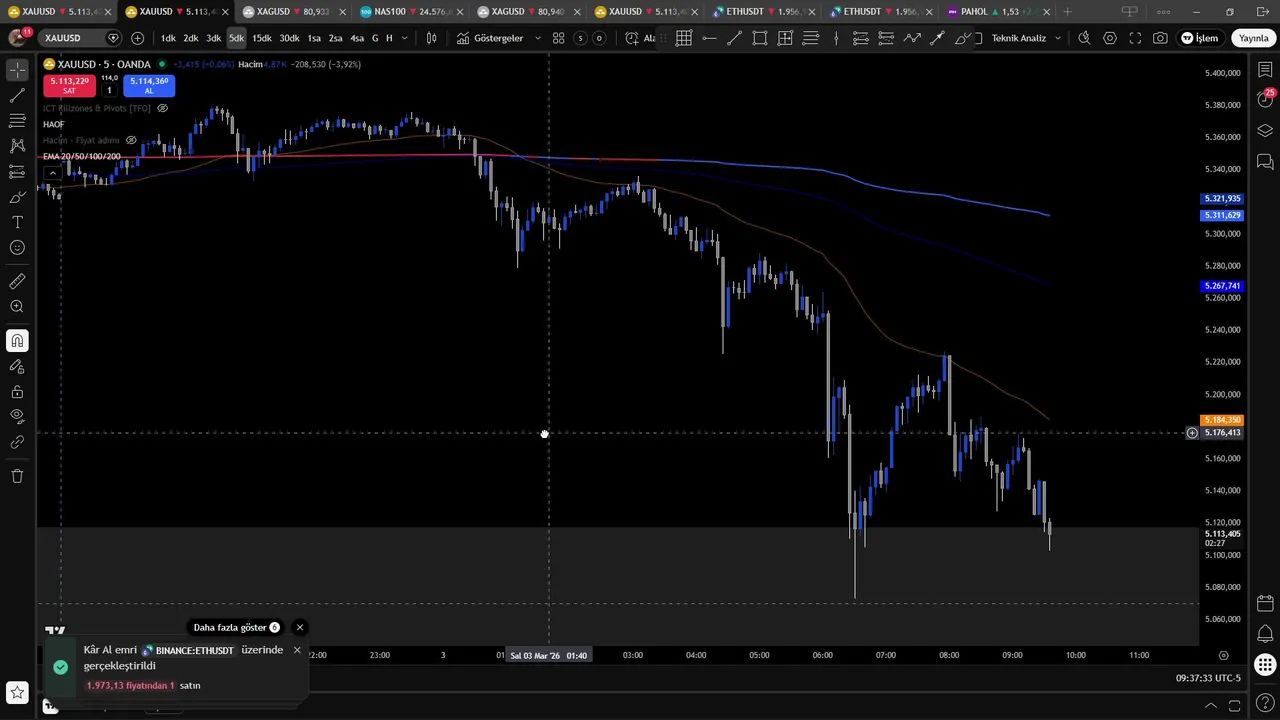Click the Yayınla button

(x=1253, y=38)
